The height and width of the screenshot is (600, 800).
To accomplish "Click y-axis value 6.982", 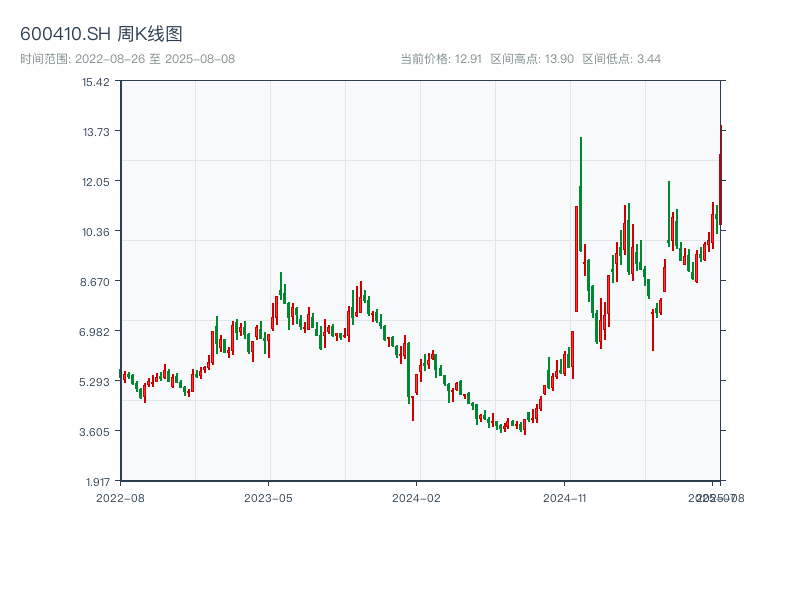I will (x=95, y=332).
